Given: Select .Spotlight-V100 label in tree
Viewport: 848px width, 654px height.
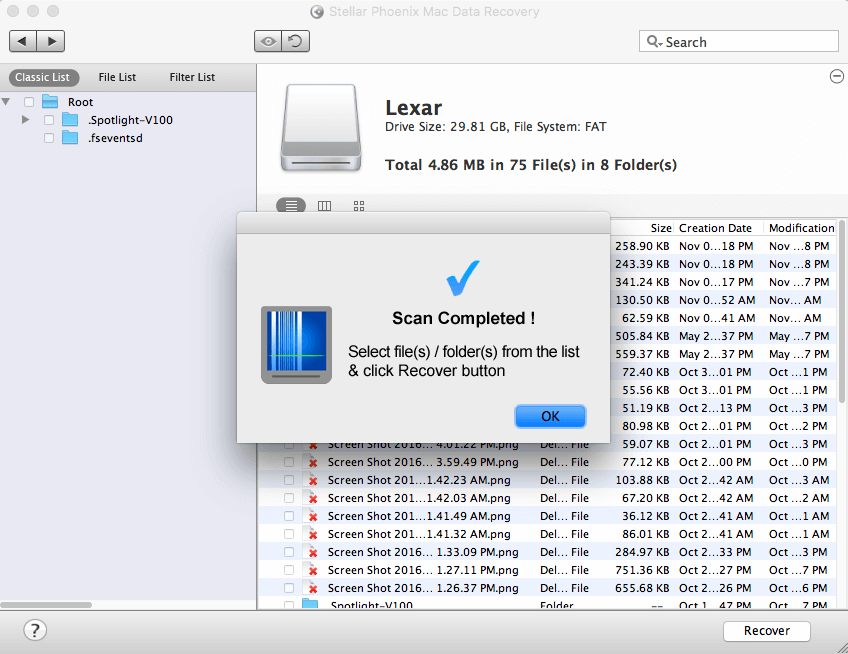Looking at the screenshot, I should 131,120.
